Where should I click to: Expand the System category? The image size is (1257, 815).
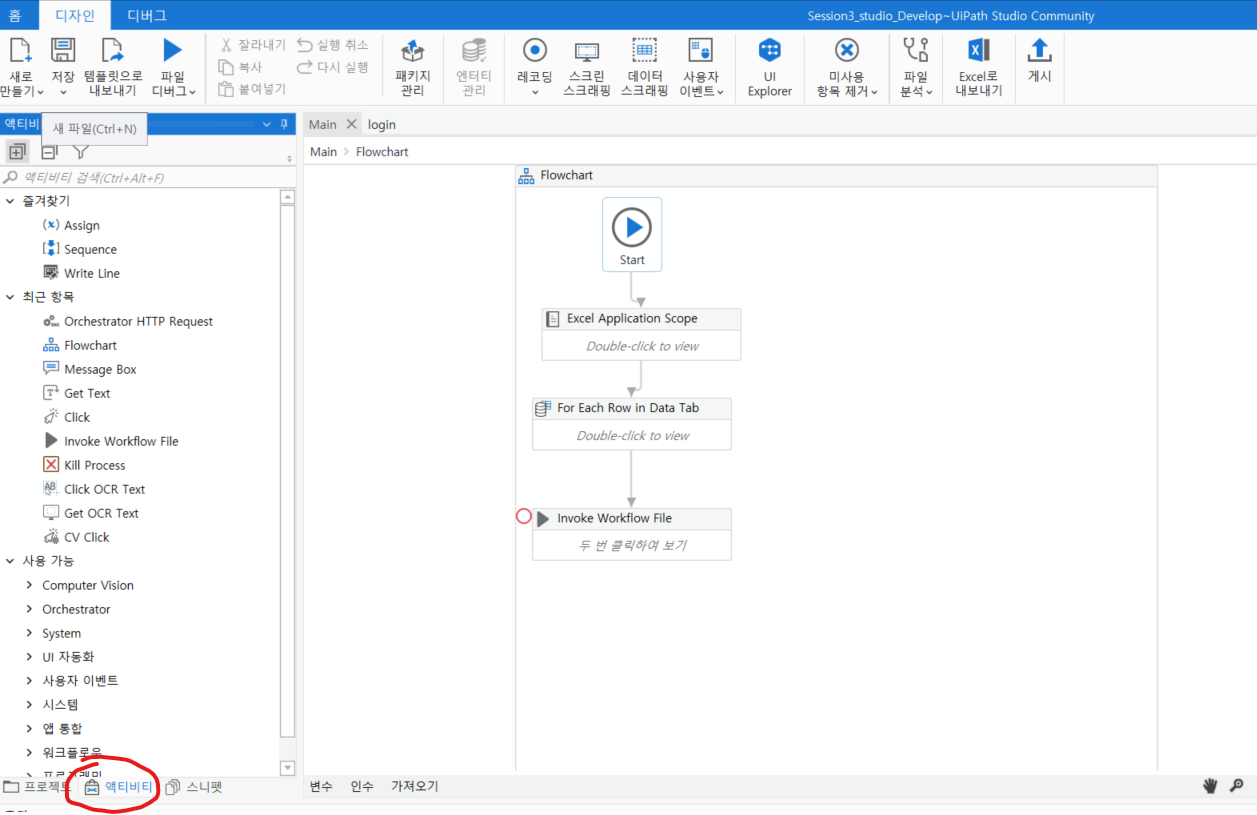point(29,633)
